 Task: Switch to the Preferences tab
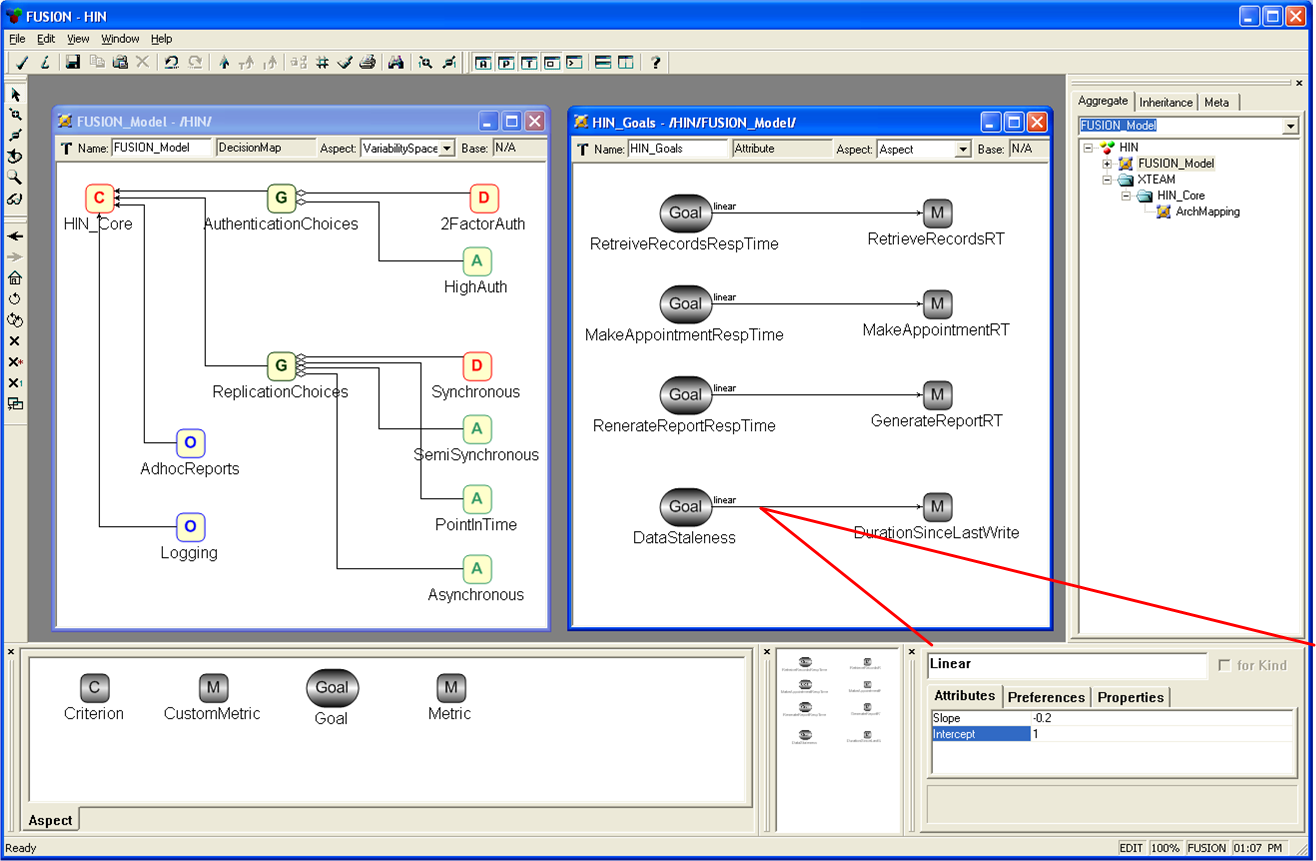pos(1046,697)
